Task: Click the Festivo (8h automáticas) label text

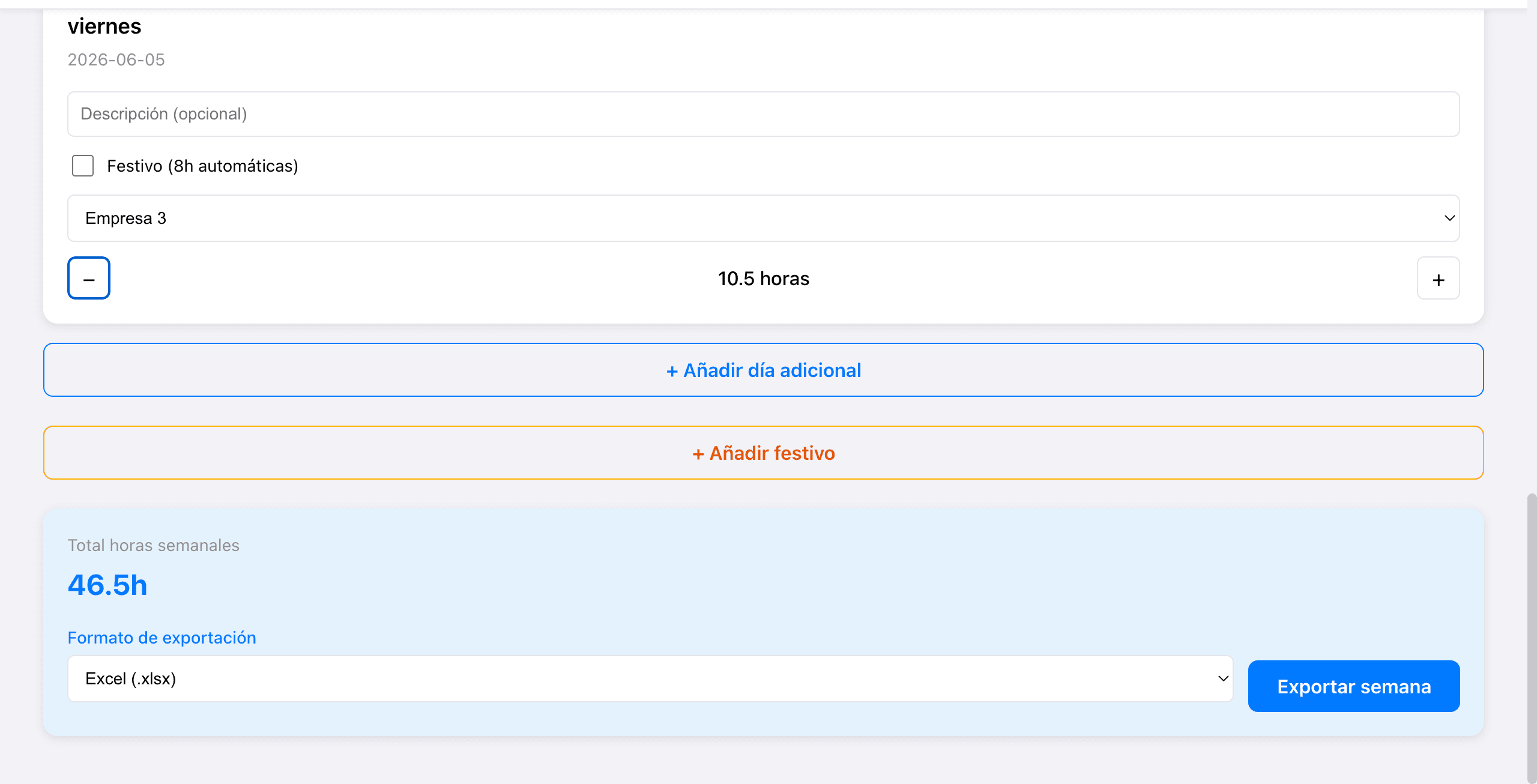Action: pyautogui.click(x=202, y=166)
